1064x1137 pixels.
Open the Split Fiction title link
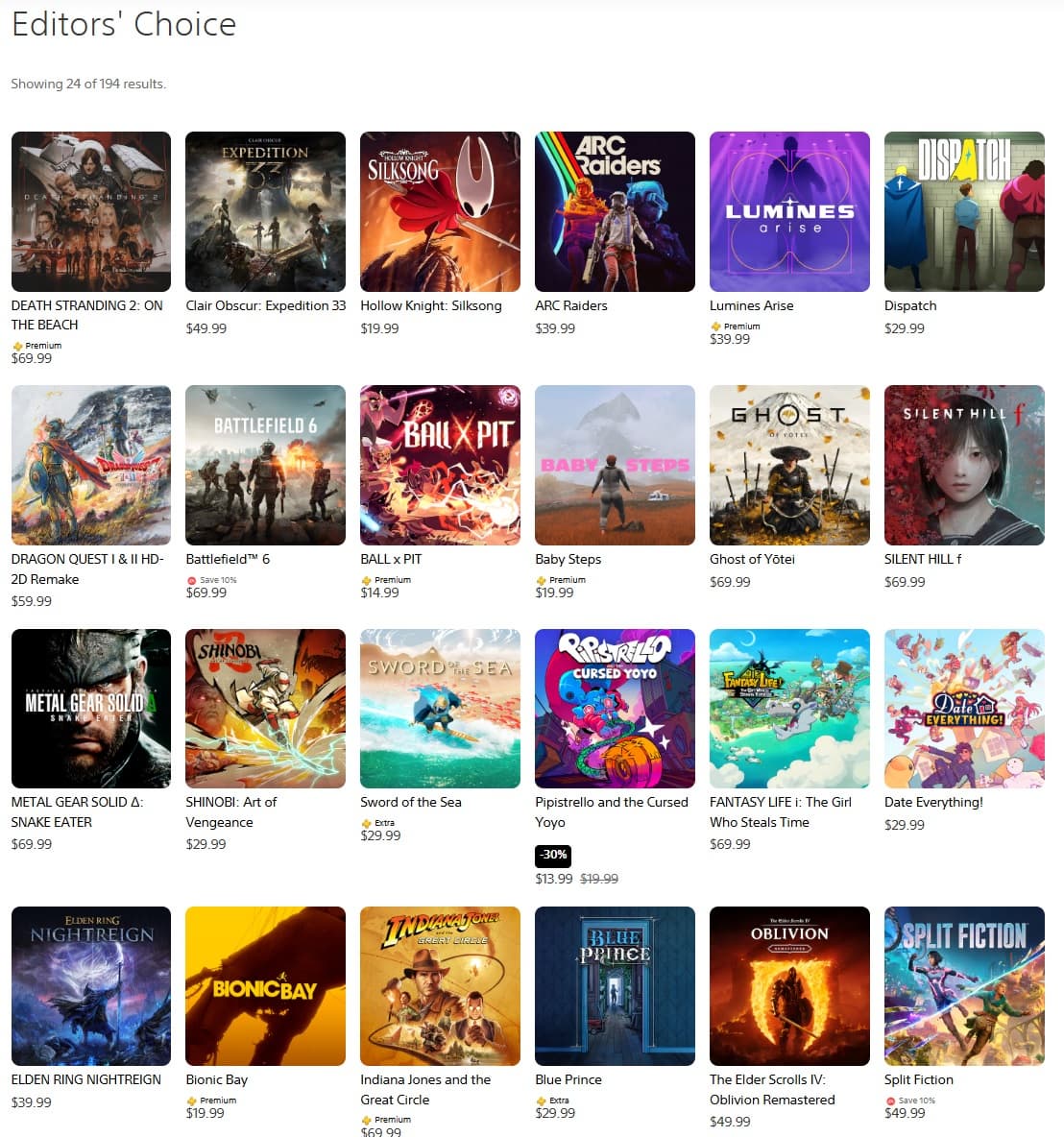pos(919,1079)
